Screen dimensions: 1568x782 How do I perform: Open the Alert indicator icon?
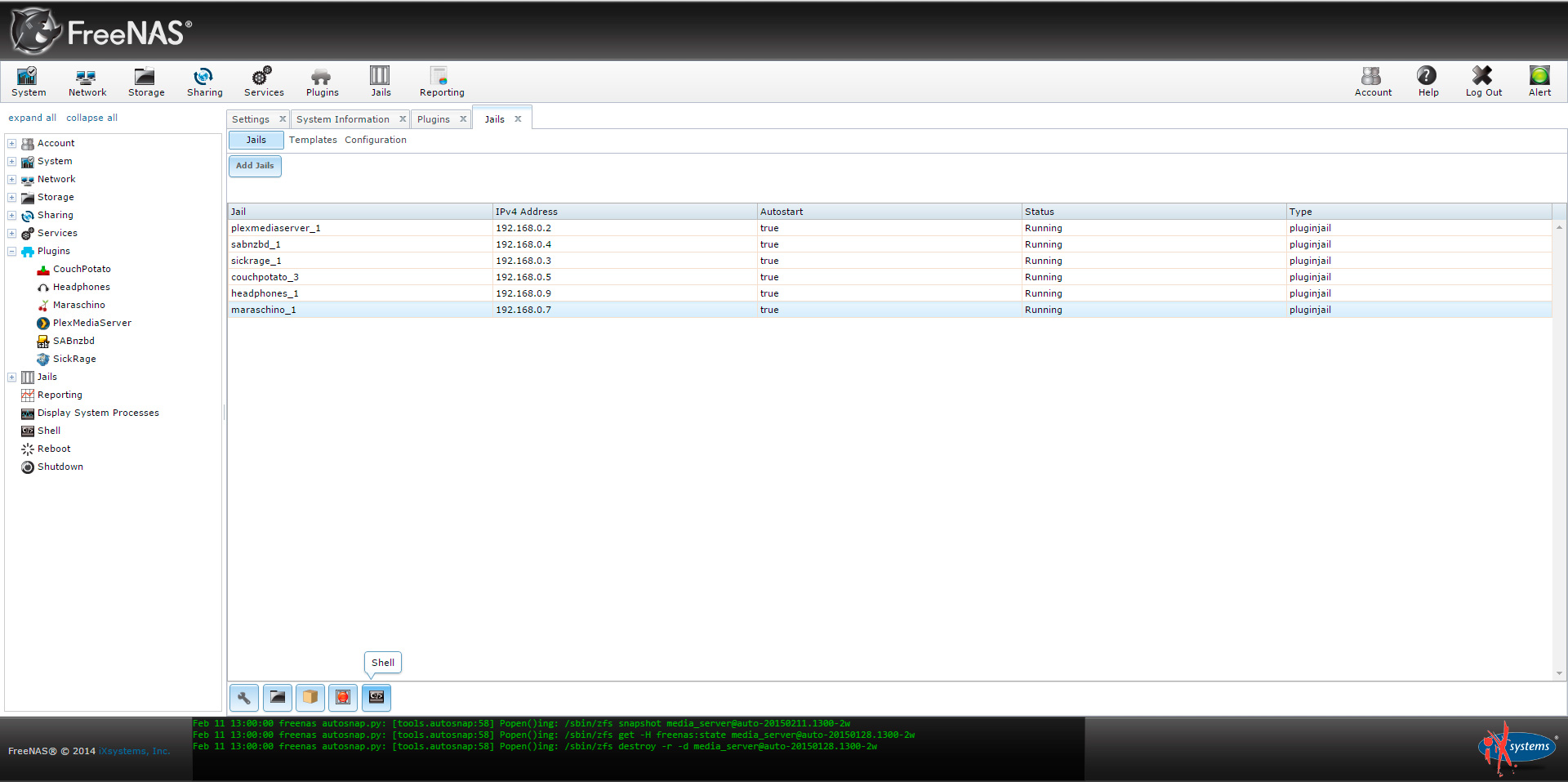1539,82
